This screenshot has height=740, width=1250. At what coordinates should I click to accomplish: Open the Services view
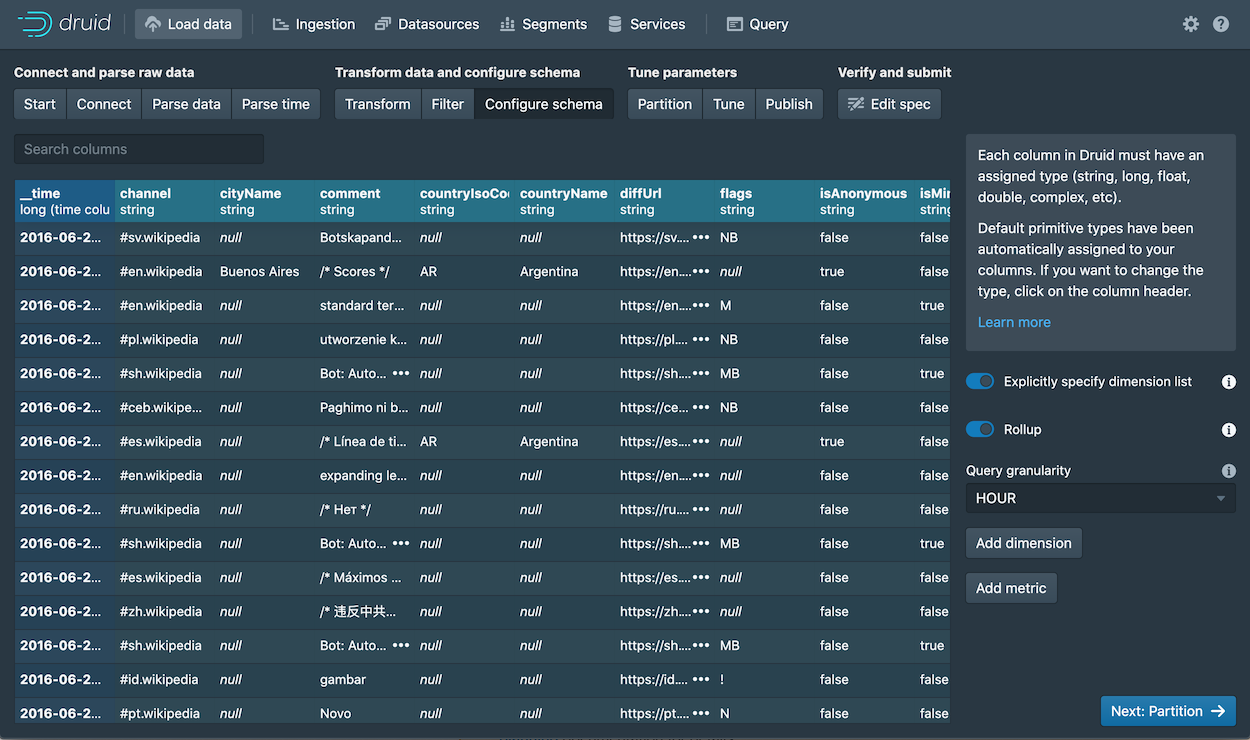point(646,24)
